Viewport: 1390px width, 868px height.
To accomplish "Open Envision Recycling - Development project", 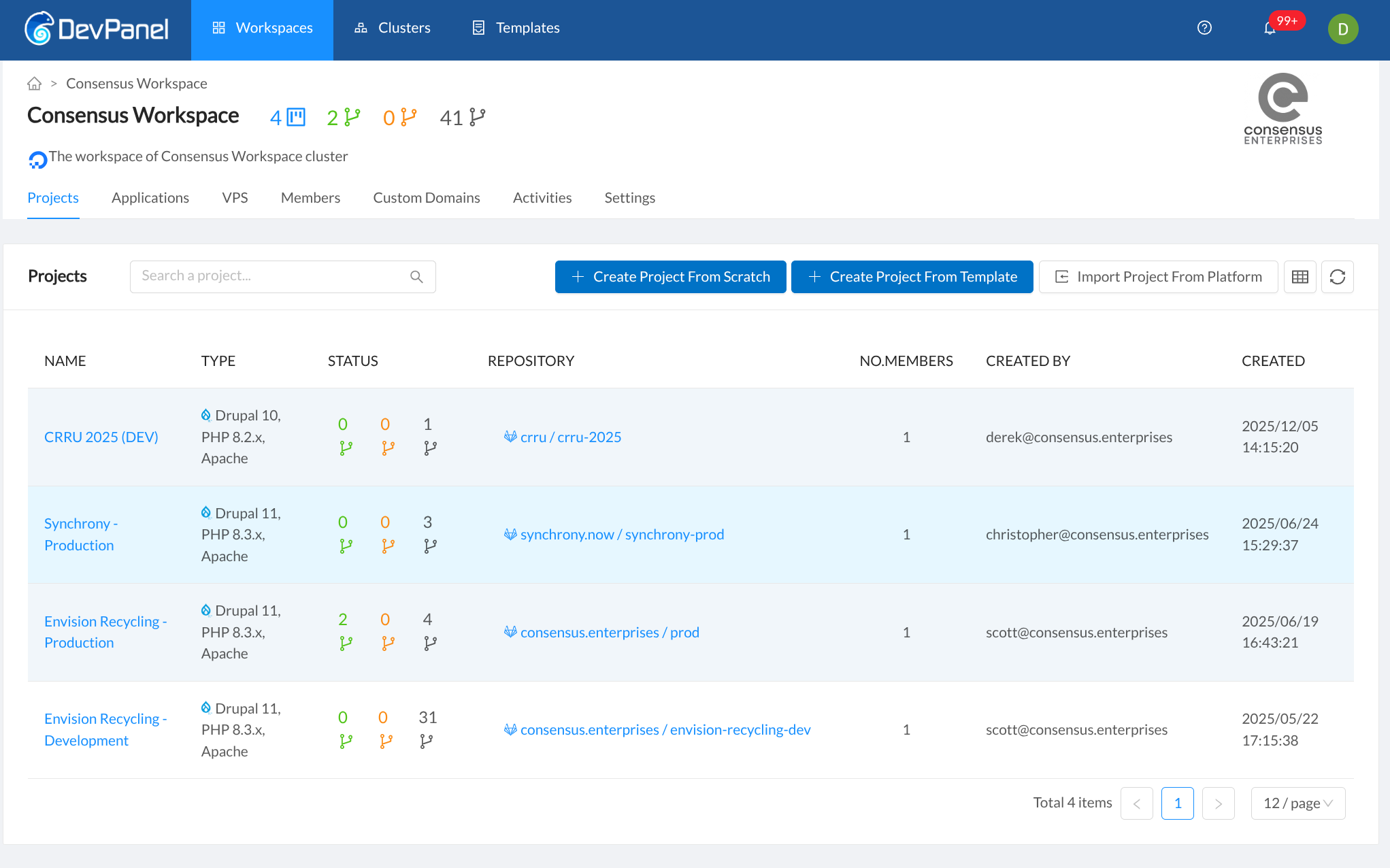I will click(105, 730).
